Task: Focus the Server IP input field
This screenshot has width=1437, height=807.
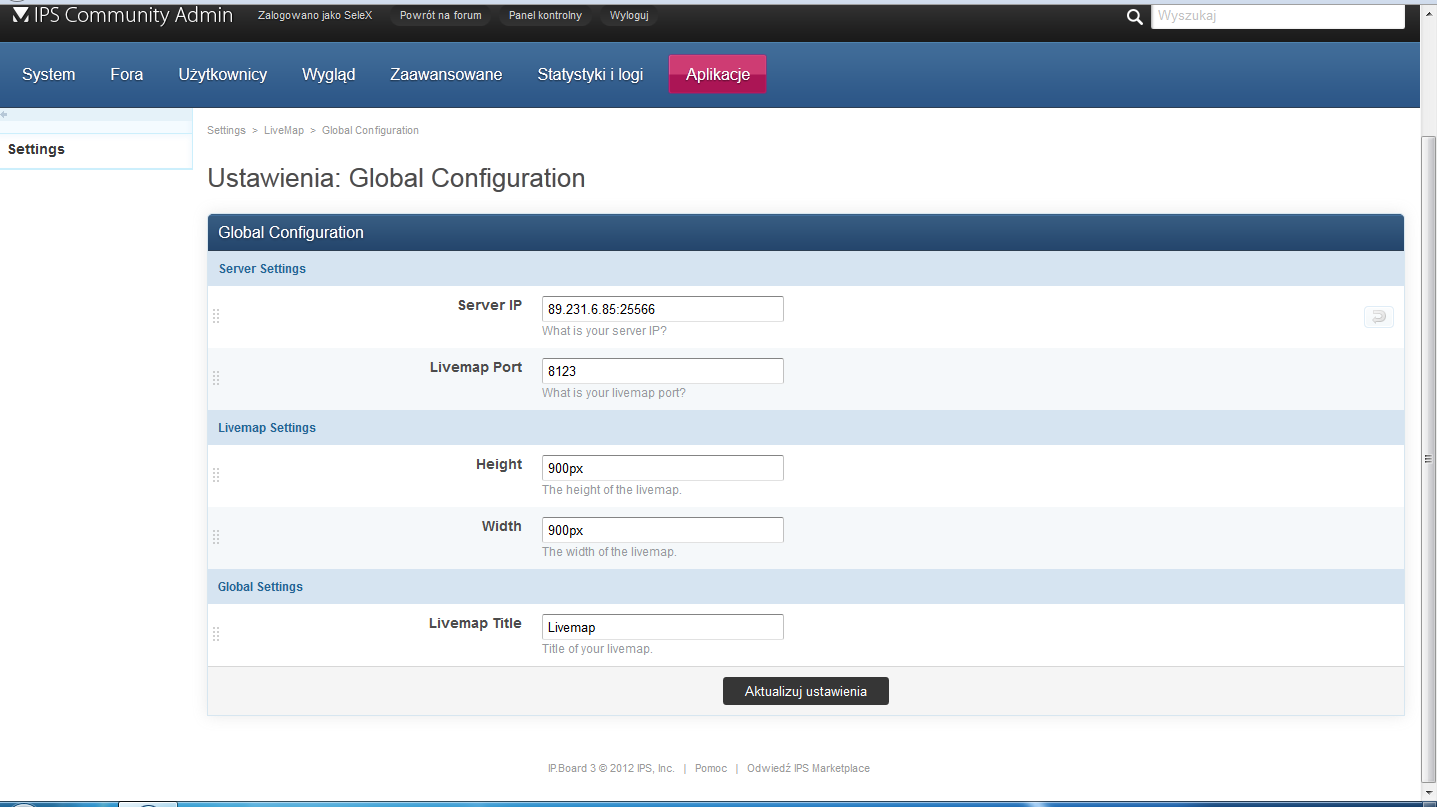Action: (662, 309)
